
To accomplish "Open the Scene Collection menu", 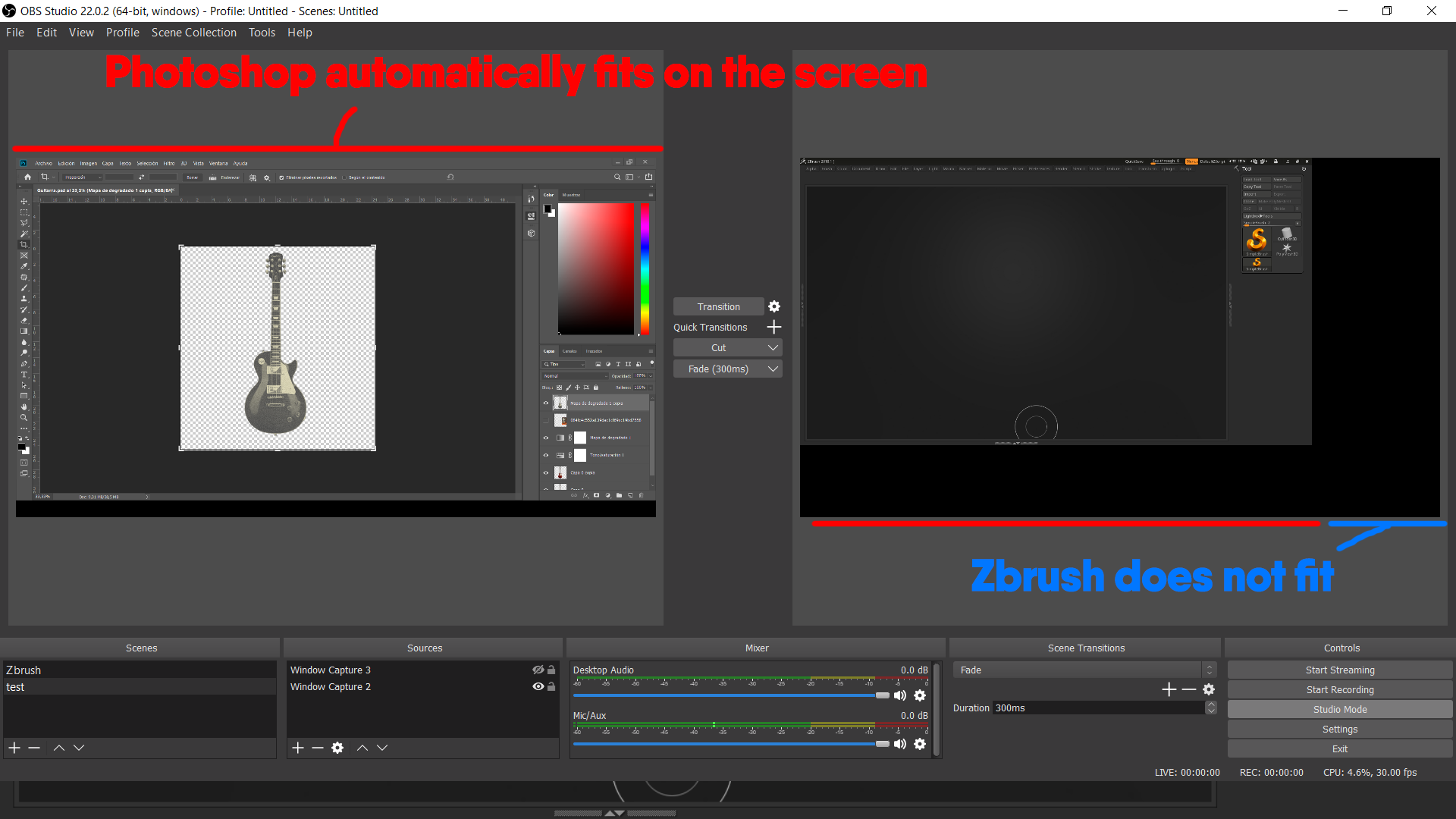I will click(193, 32).
